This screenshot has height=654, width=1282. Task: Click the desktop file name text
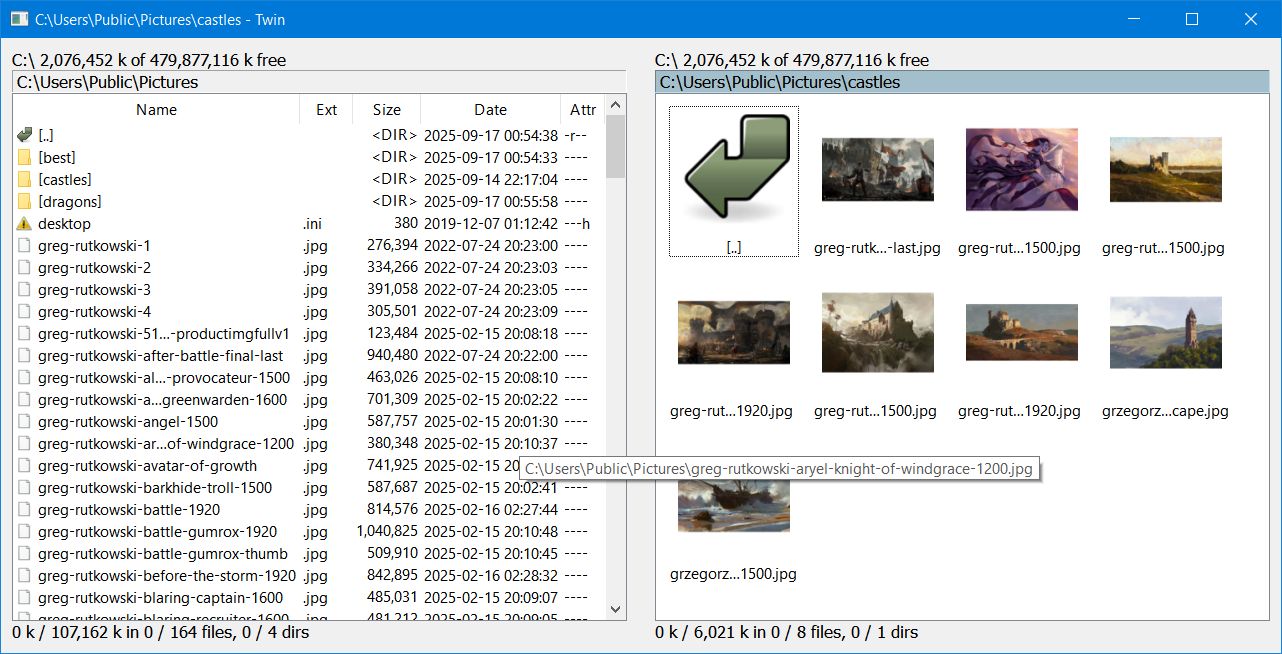(64, 223)
